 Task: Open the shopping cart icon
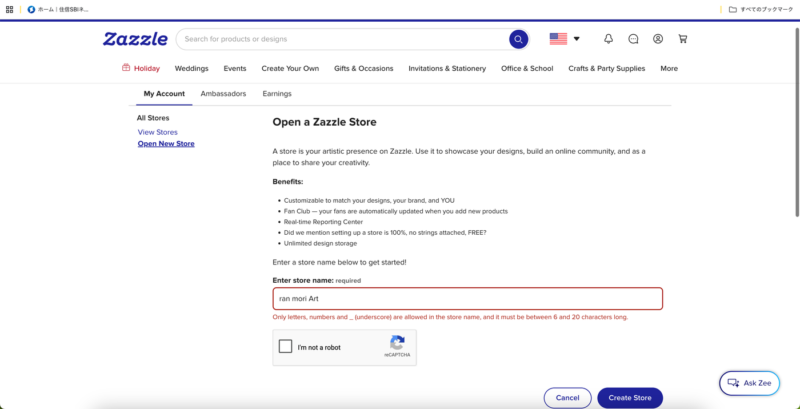tap(683, 39)
